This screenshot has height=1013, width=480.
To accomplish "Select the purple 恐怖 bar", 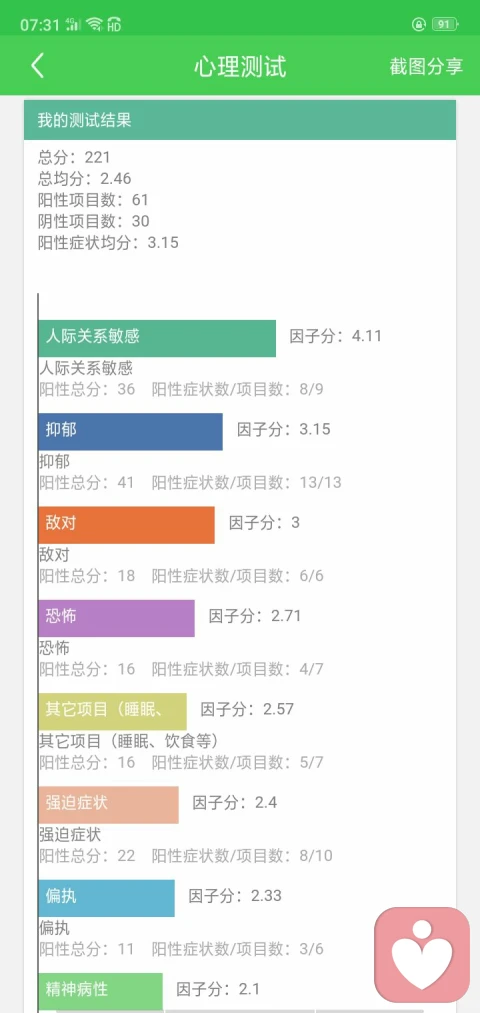I will (116, 618).
